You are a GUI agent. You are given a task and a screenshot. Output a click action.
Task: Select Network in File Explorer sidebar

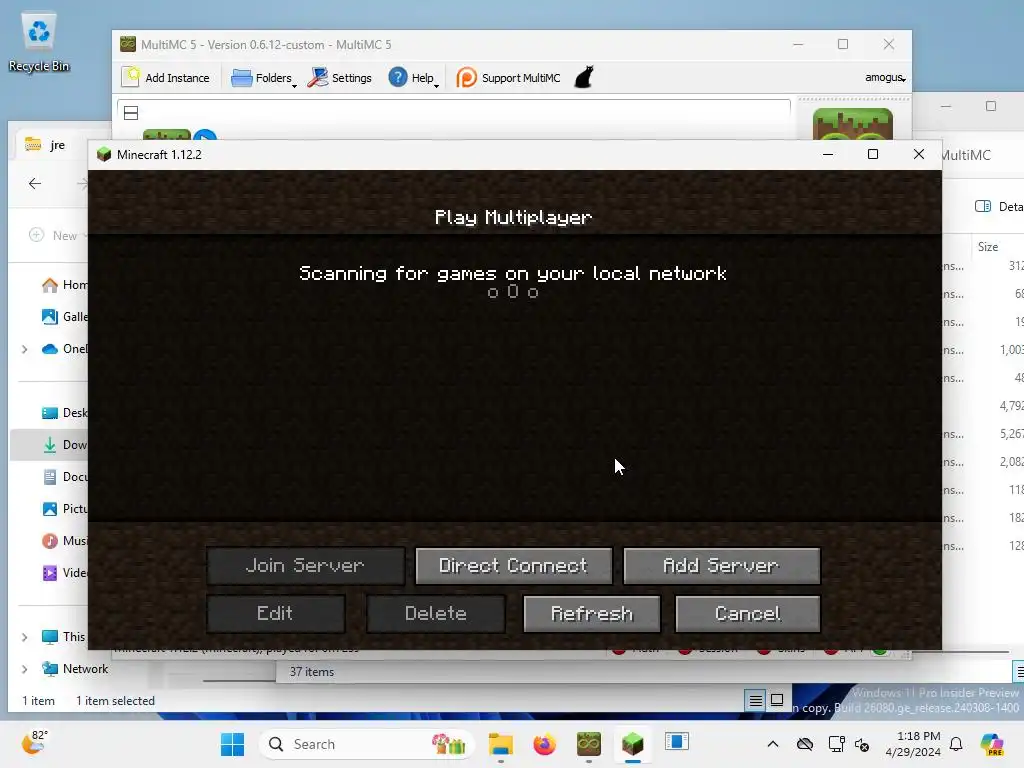pyautogui.click(x=74, y=669)
